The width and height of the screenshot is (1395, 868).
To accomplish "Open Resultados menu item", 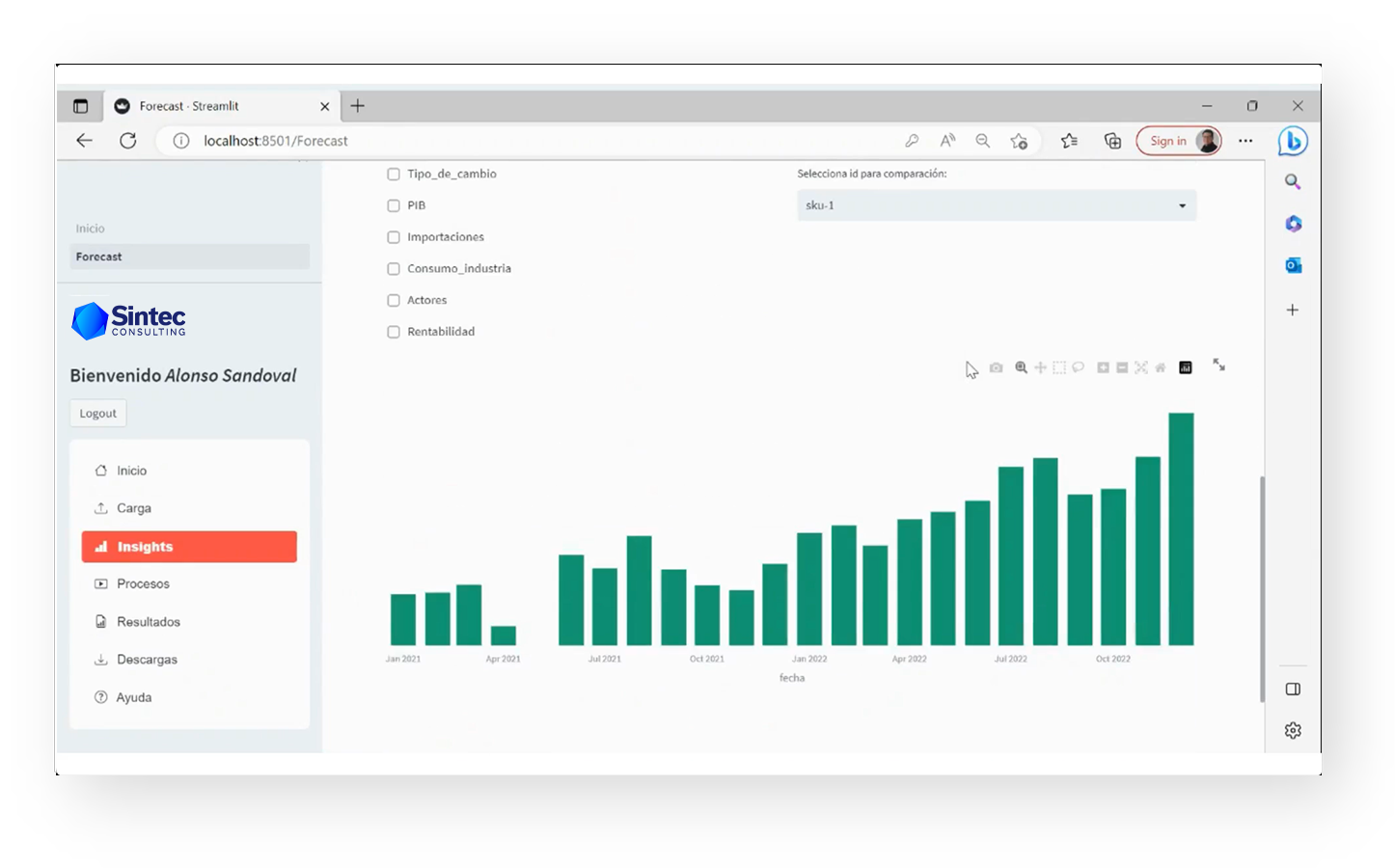I will point(189,622).
